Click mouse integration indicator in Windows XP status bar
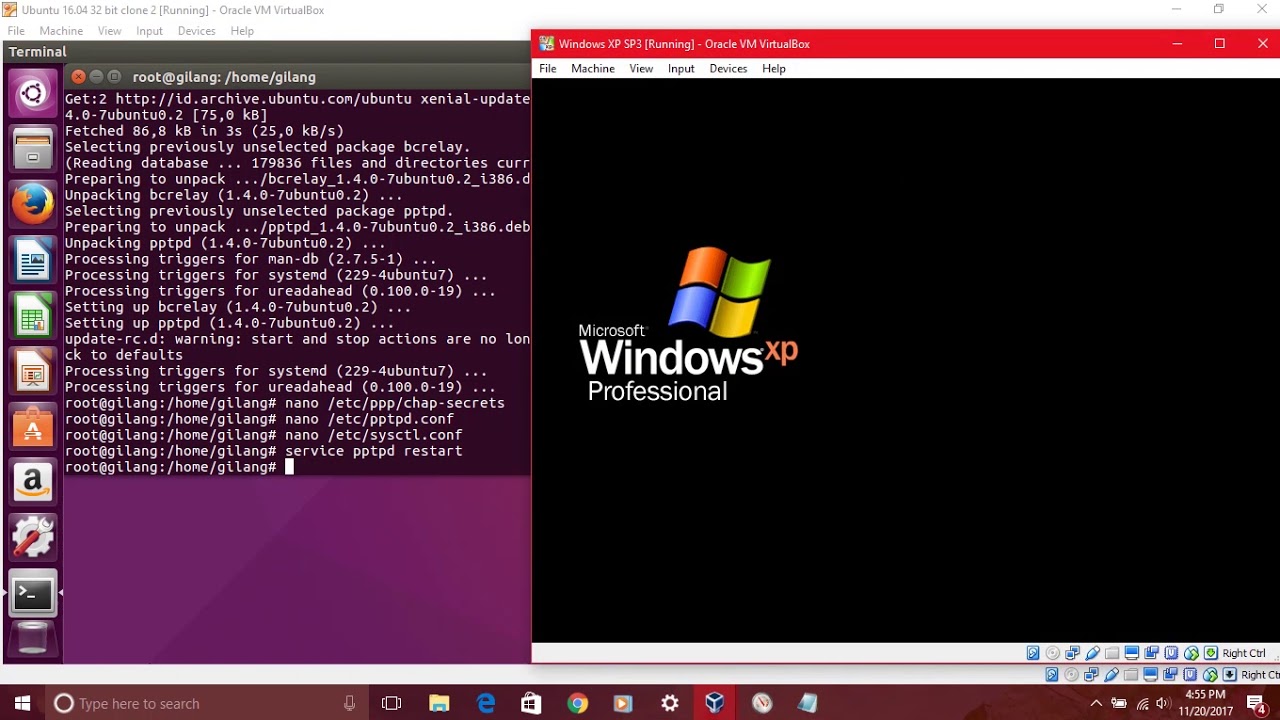This screenshot has height=720, width=1280. click(x=1191, y=653)
